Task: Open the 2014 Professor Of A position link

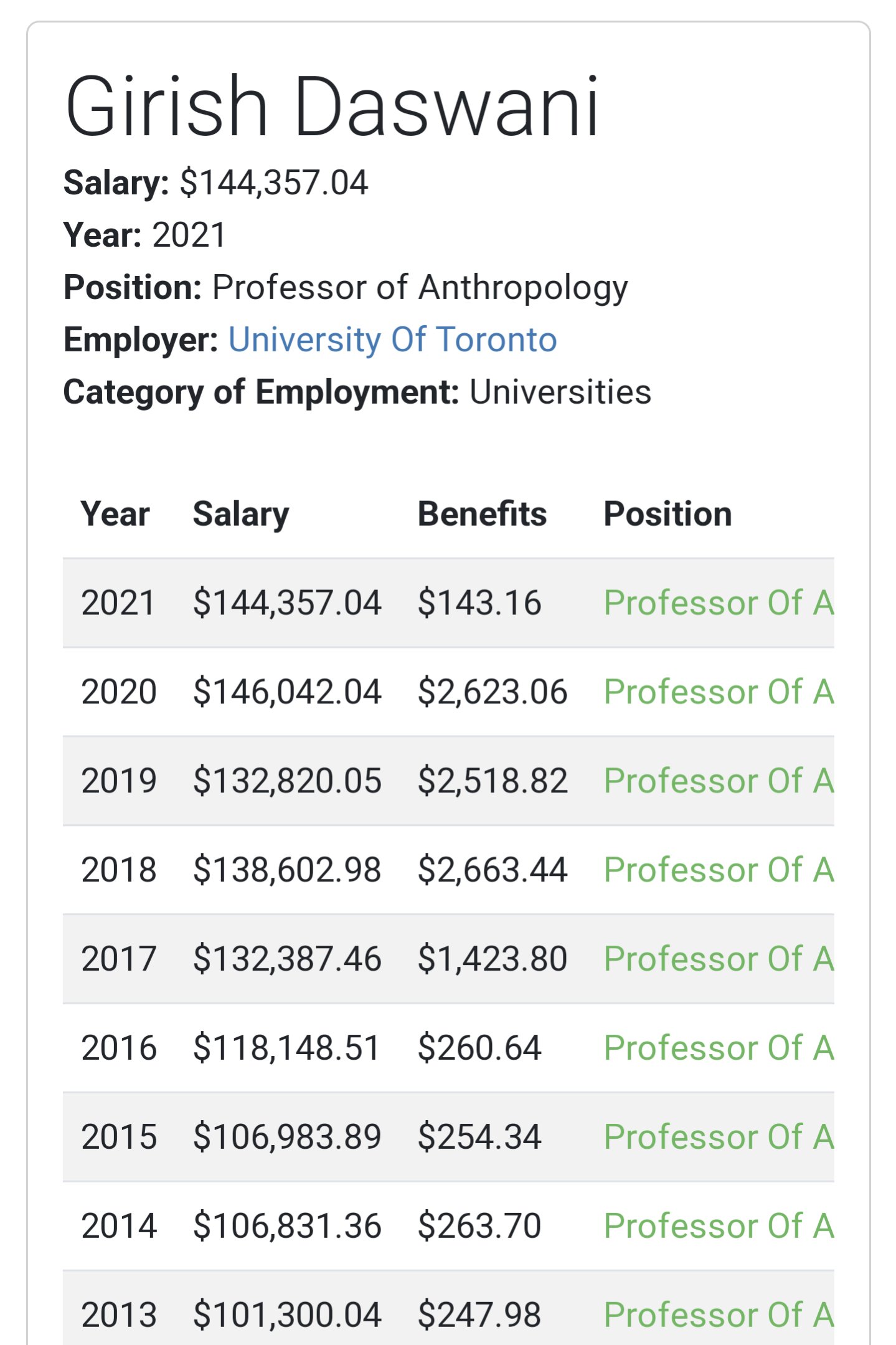Action: click(719, 1226)
